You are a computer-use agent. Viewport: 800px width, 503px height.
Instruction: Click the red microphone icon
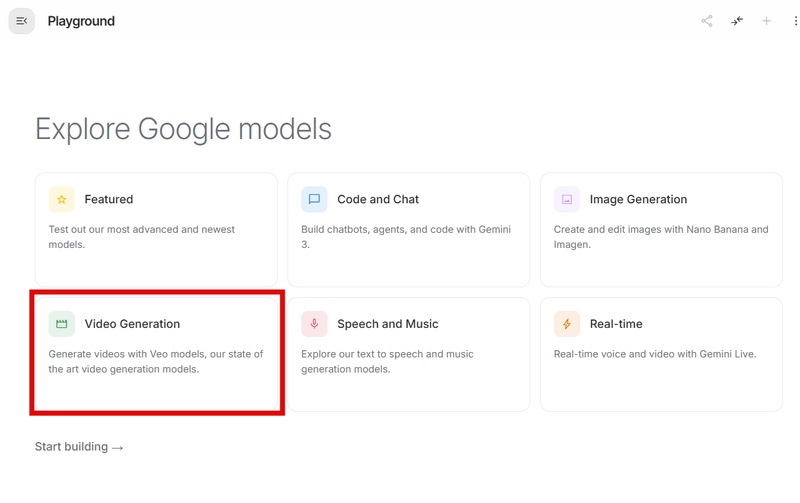tap(314, 324)
